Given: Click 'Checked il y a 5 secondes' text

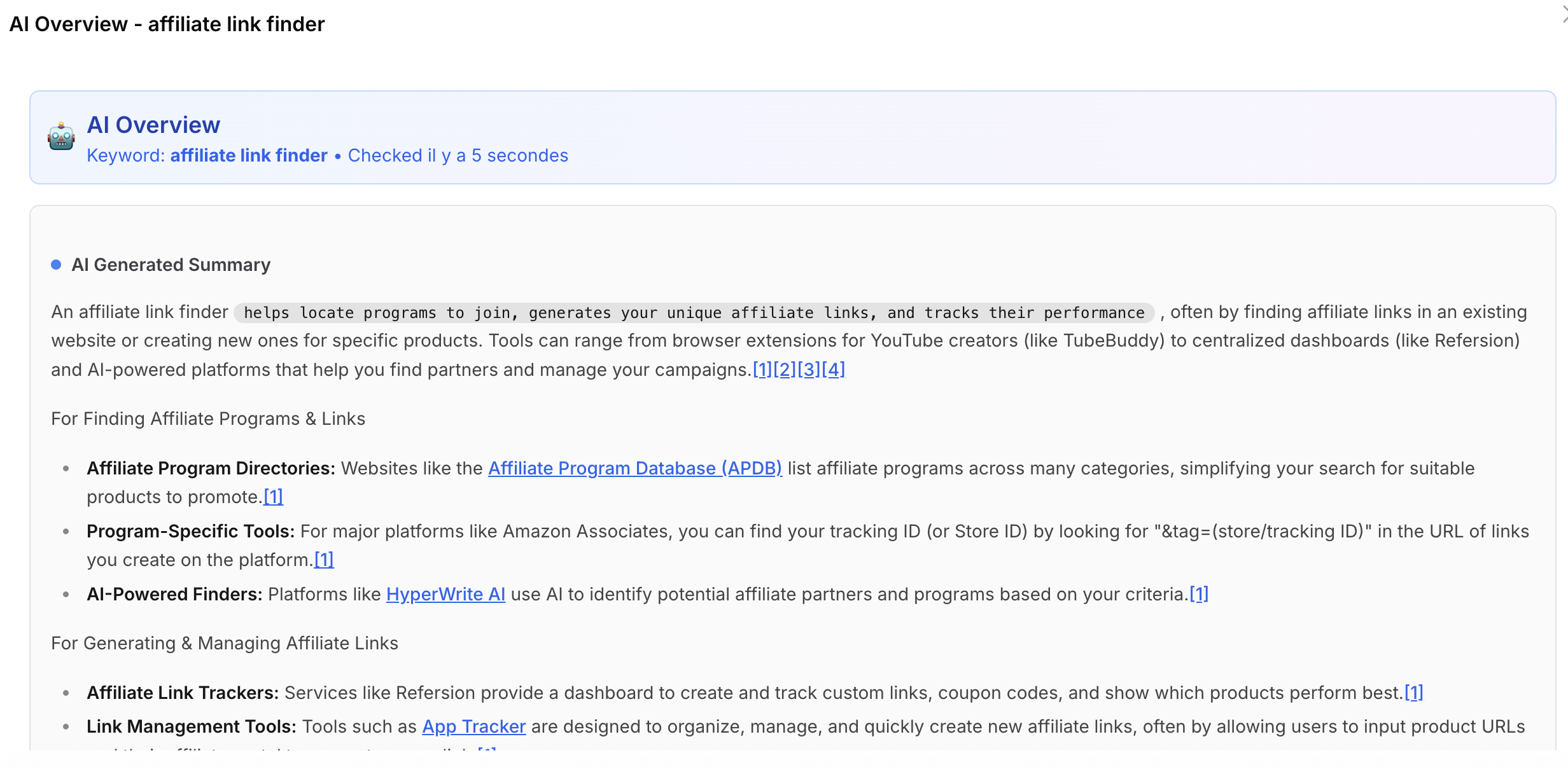Looking at the screenshot, I should pos(458,155).
